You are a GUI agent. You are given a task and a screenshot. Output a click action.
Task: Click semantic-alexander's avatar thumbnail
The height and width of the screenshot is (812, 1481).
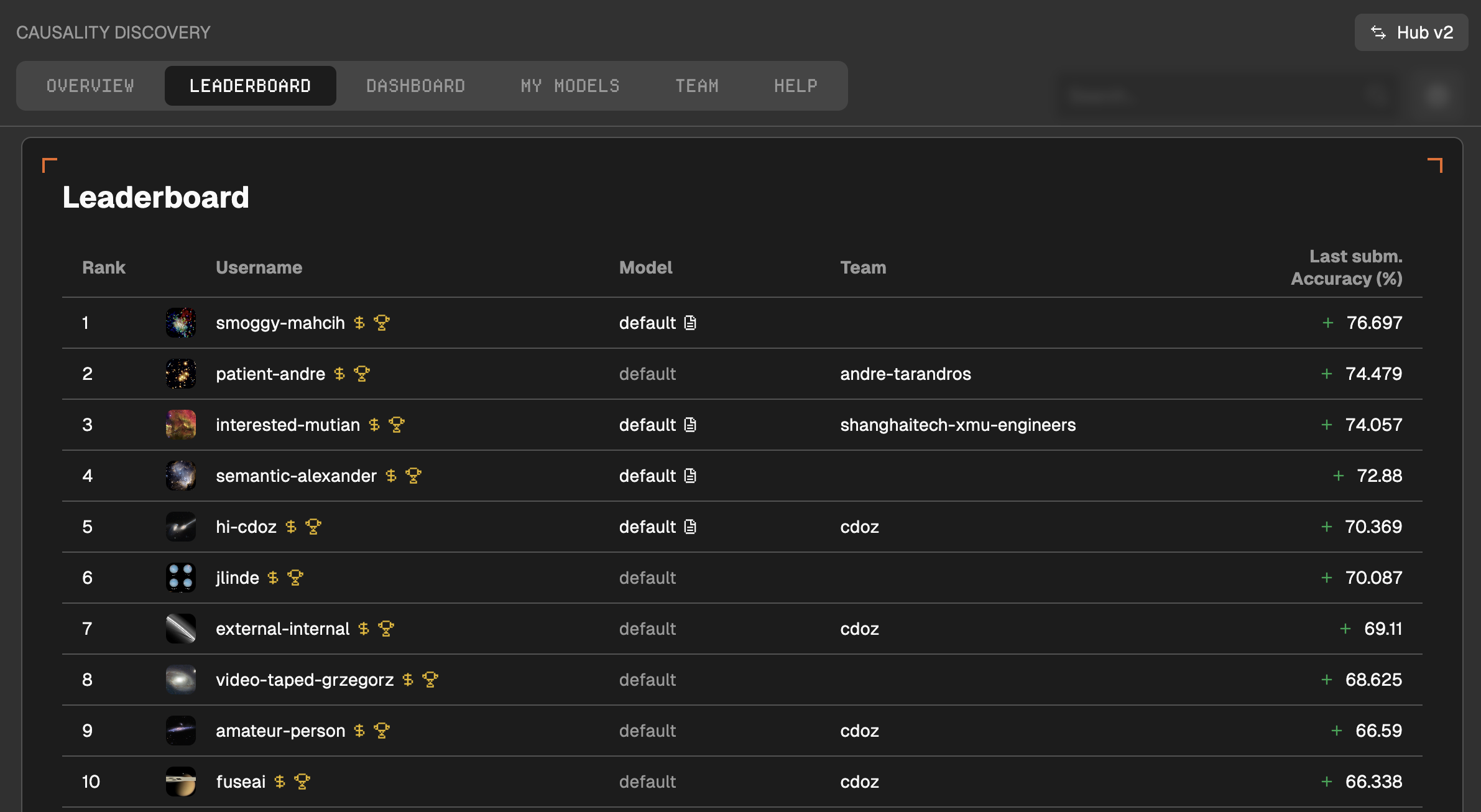[181, 476]
